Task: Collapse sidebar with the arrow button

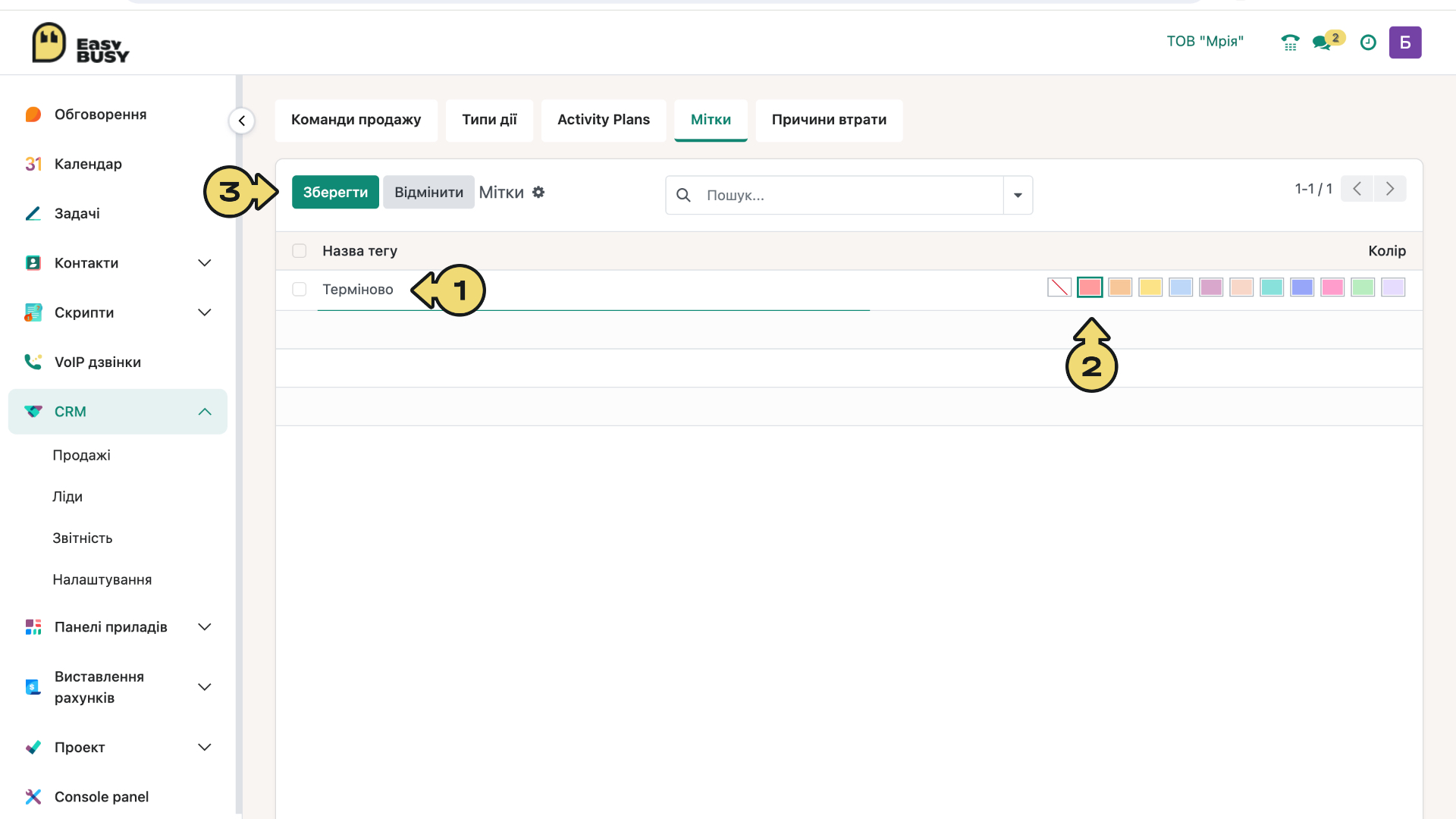Action: point(241,121)
